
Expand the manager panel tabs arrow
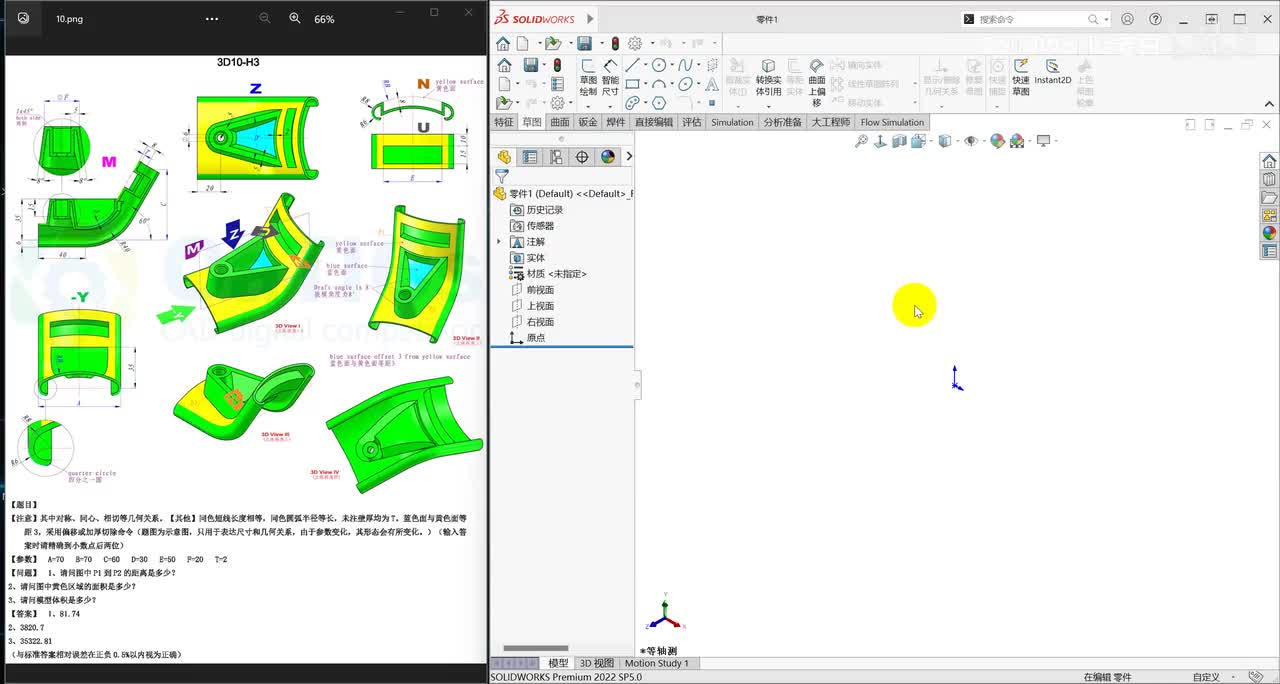pyautogui.click(x=629, y=157)
